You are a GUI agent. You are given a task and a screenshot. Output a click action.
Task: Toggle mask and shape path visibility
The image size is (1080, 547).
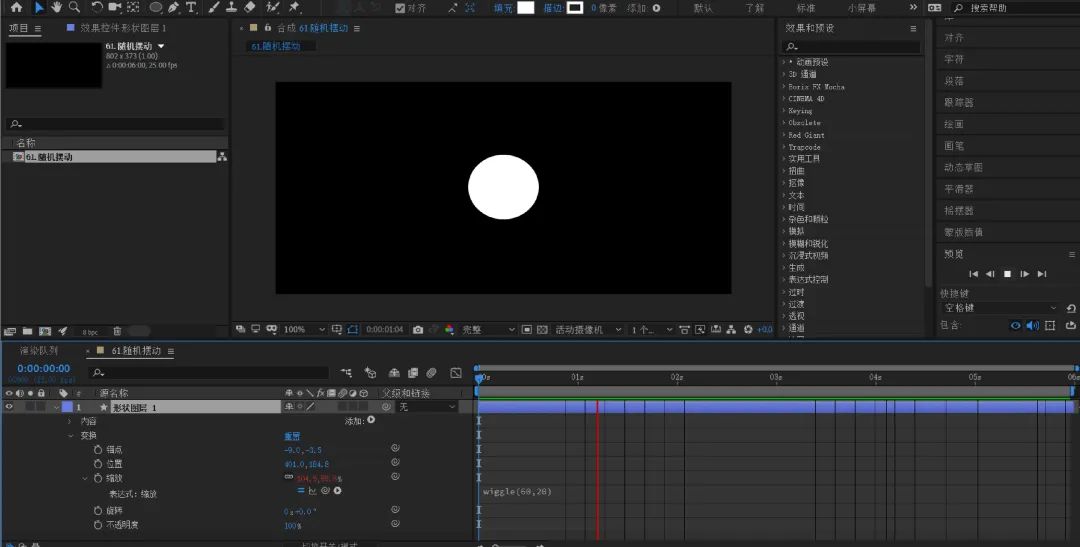click(x=353, y=330)
